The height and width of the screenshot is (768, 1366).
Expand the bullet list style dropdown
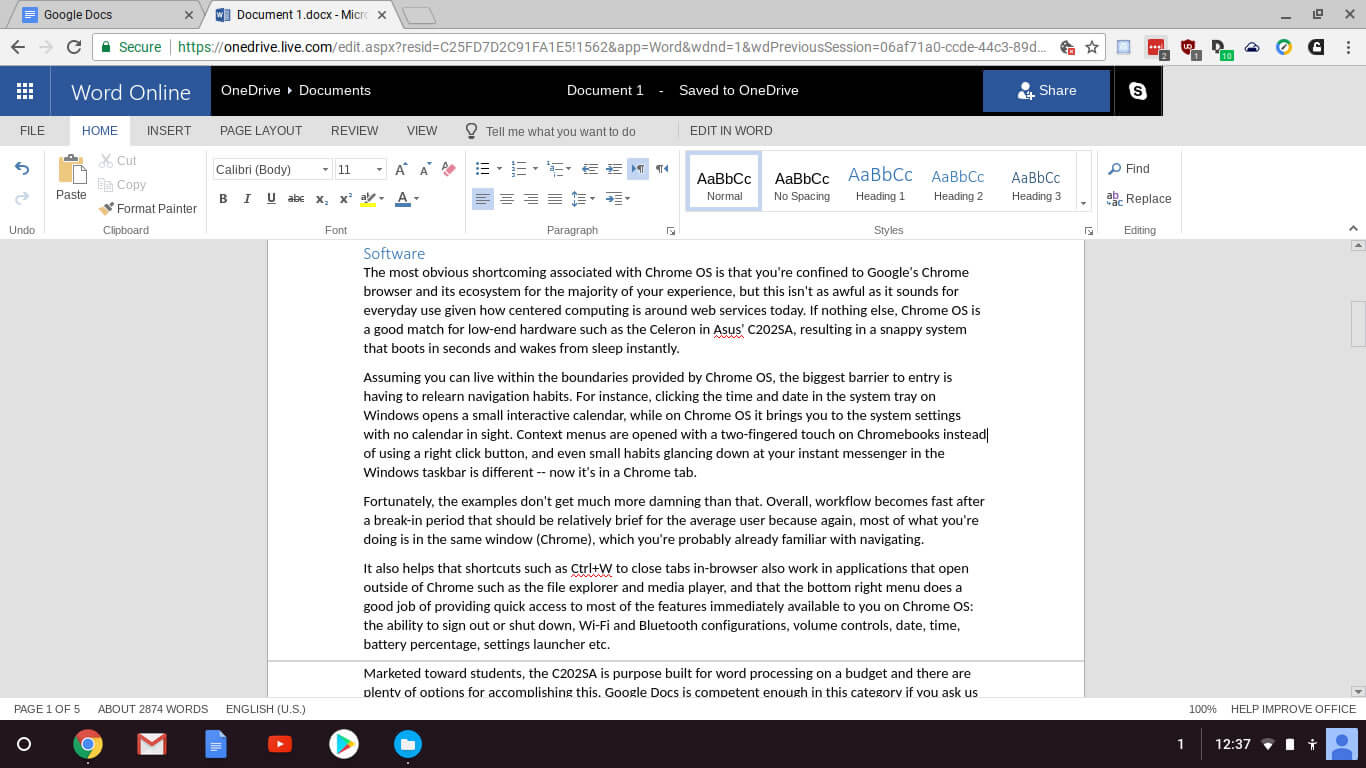499,169
